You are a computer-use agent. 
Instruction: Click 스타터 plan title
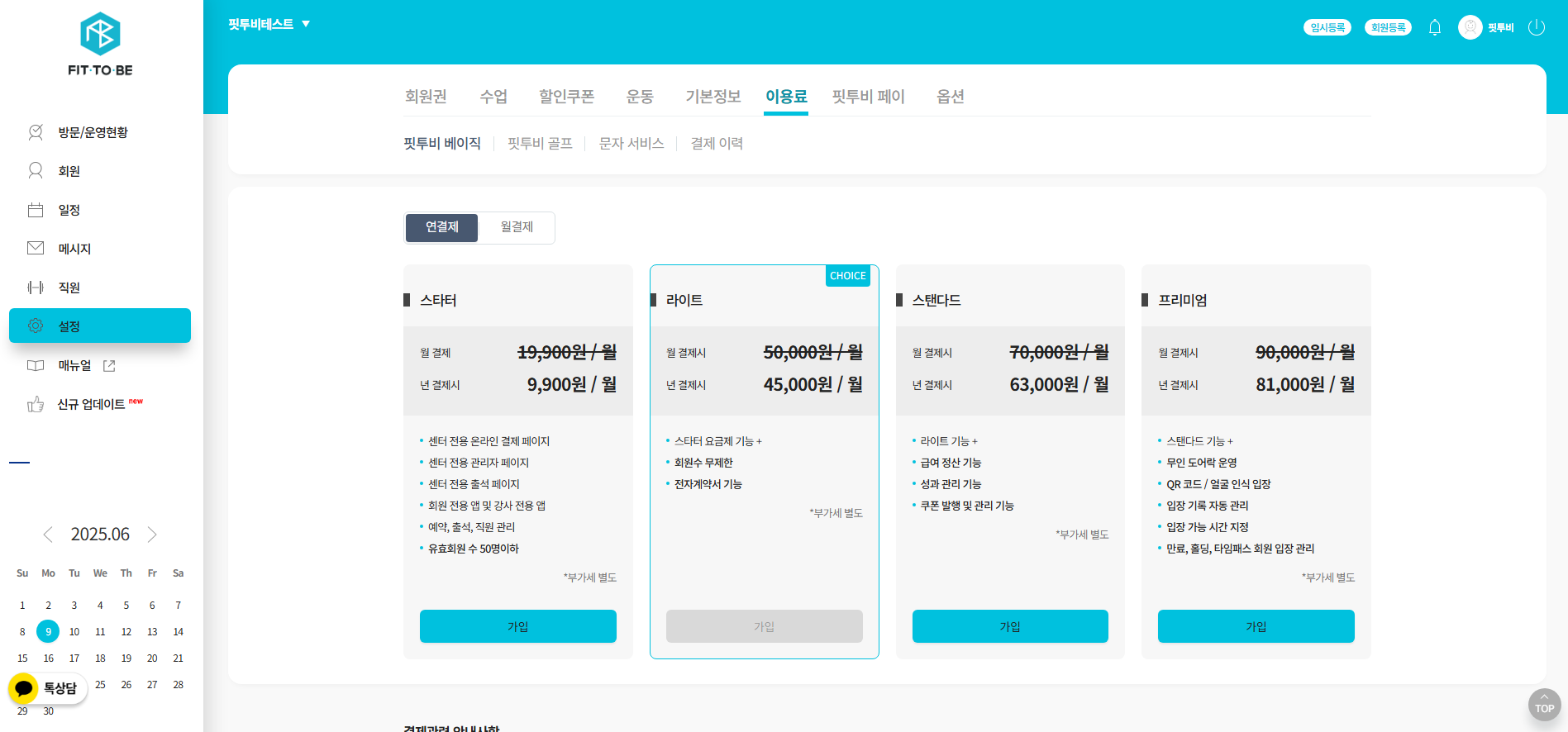438,300
